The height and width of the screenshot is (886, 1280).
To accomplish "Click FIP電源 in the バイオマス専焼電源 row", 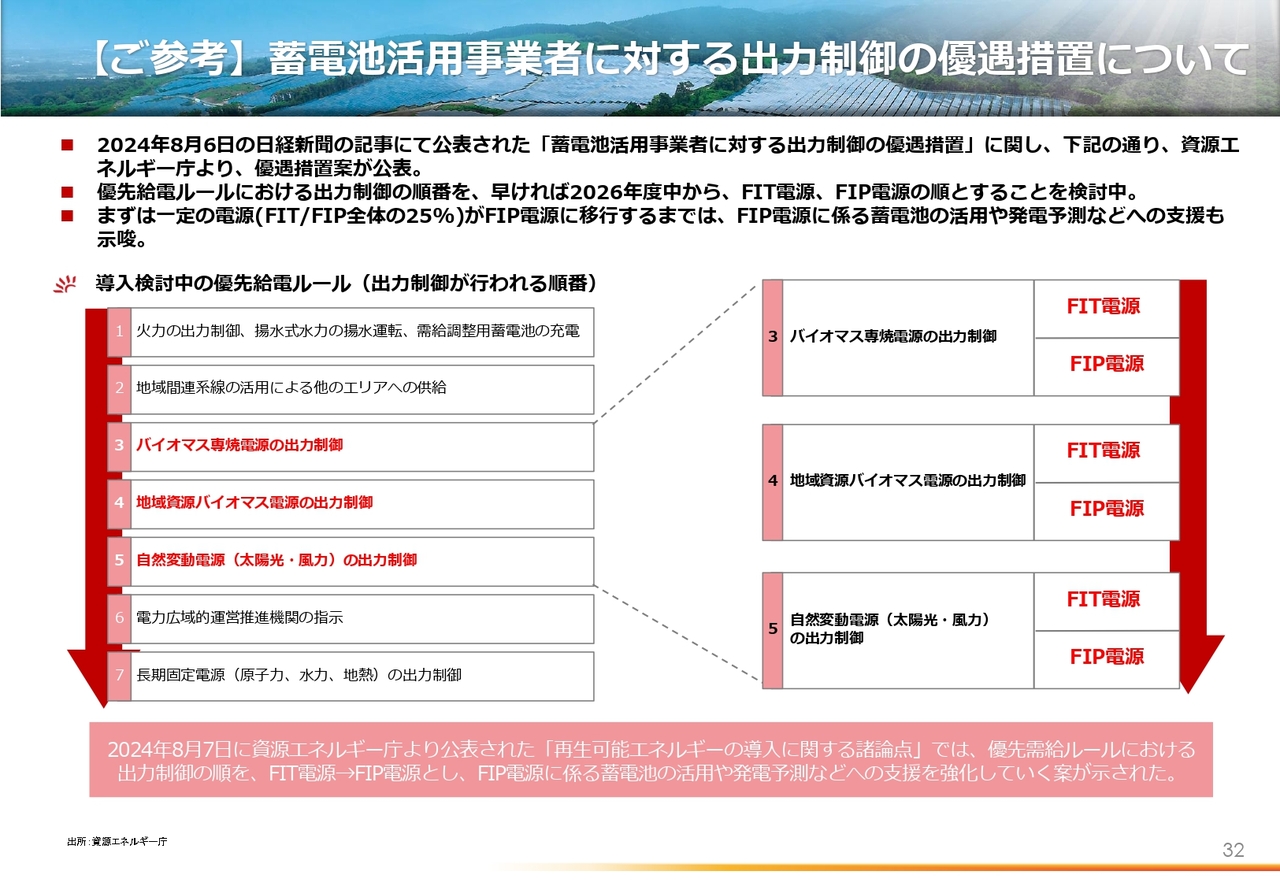I will pos(1107,367).
